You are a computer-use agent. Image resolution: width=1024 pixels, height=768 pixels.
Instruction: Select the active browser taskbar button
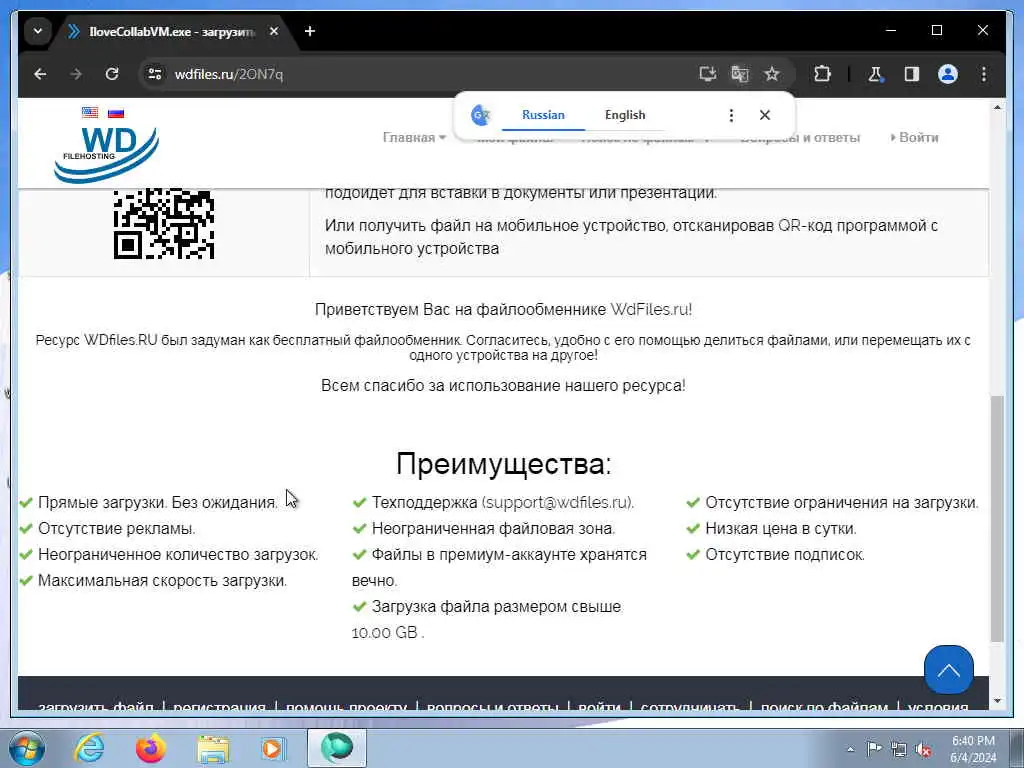[337, 748]
